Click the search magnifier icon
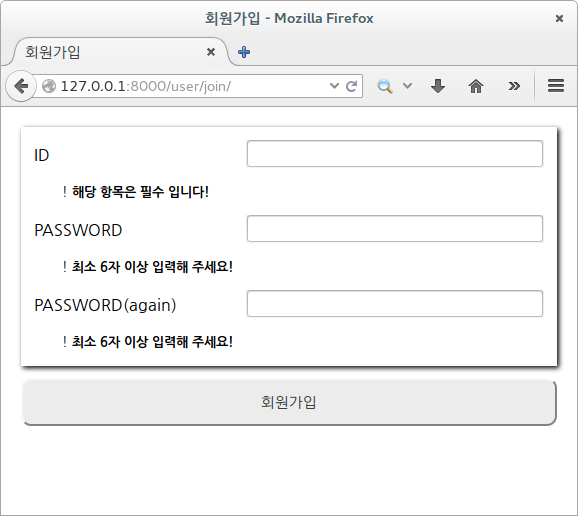This screenshot has height=516, width=578. tap(384, 86)
